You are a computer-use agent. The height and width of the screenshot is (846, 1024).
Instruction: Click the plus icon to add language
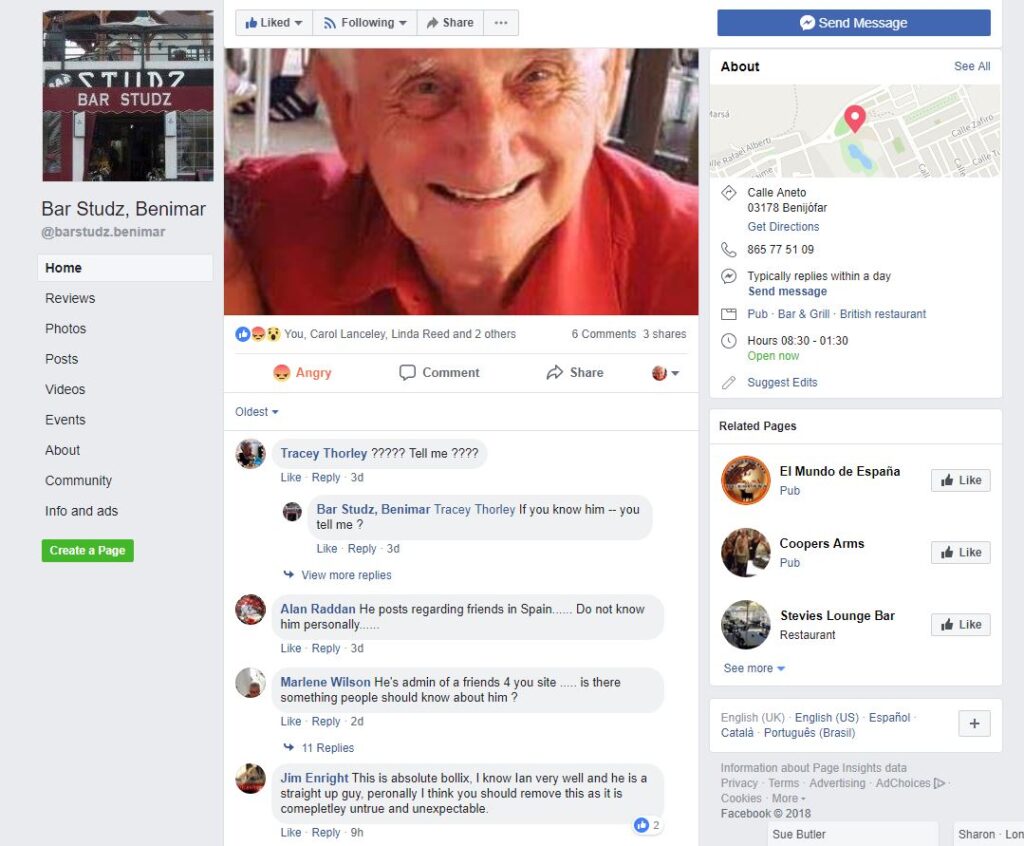coord(974,724)
